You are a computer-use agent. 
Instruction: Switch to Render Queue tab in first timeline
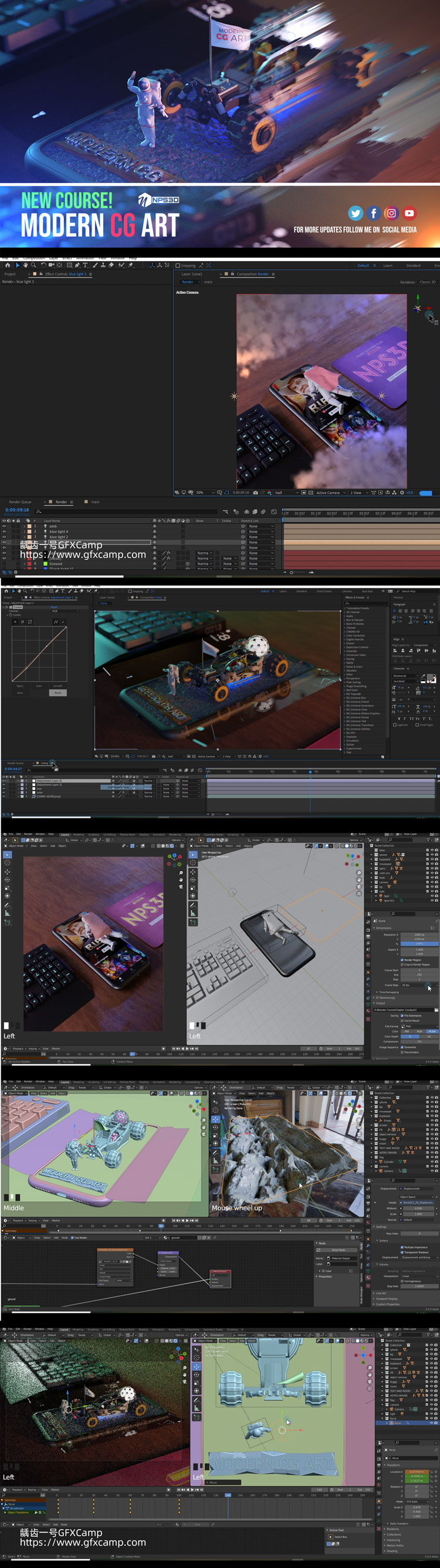pyautogui.click(x=20, y=502)
